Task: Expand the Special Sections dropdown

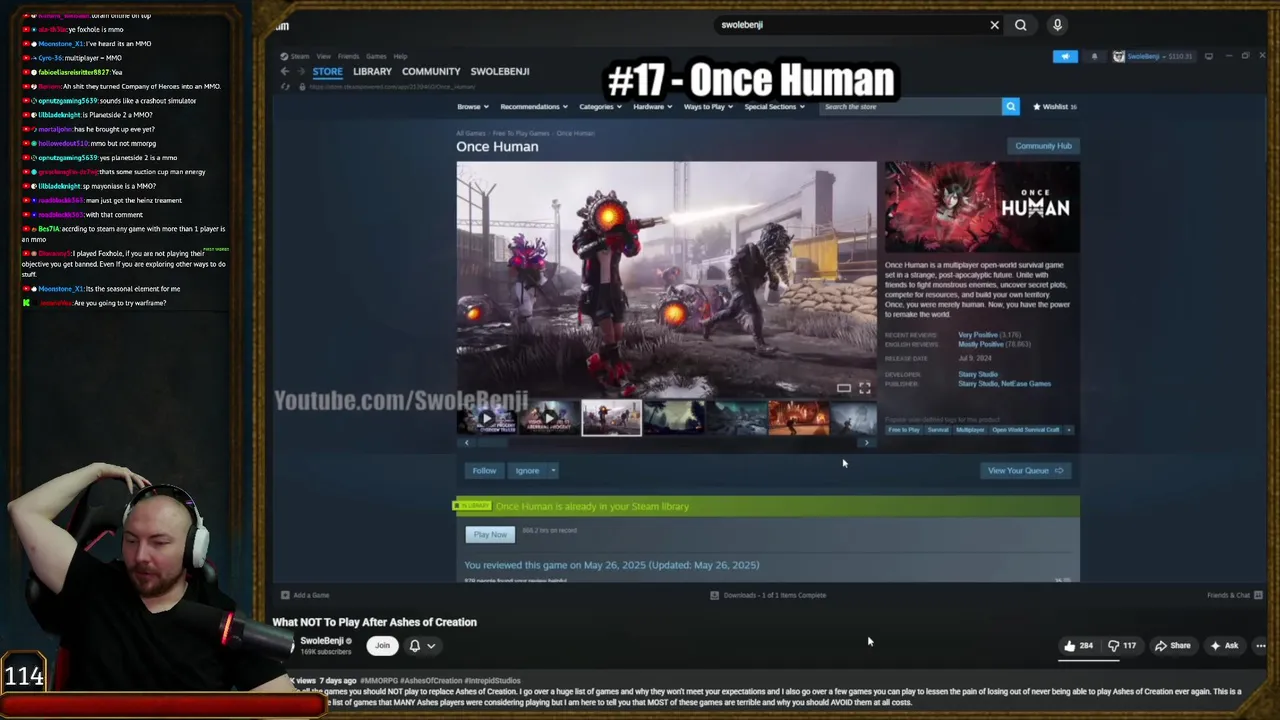Action: click(774, 107)
